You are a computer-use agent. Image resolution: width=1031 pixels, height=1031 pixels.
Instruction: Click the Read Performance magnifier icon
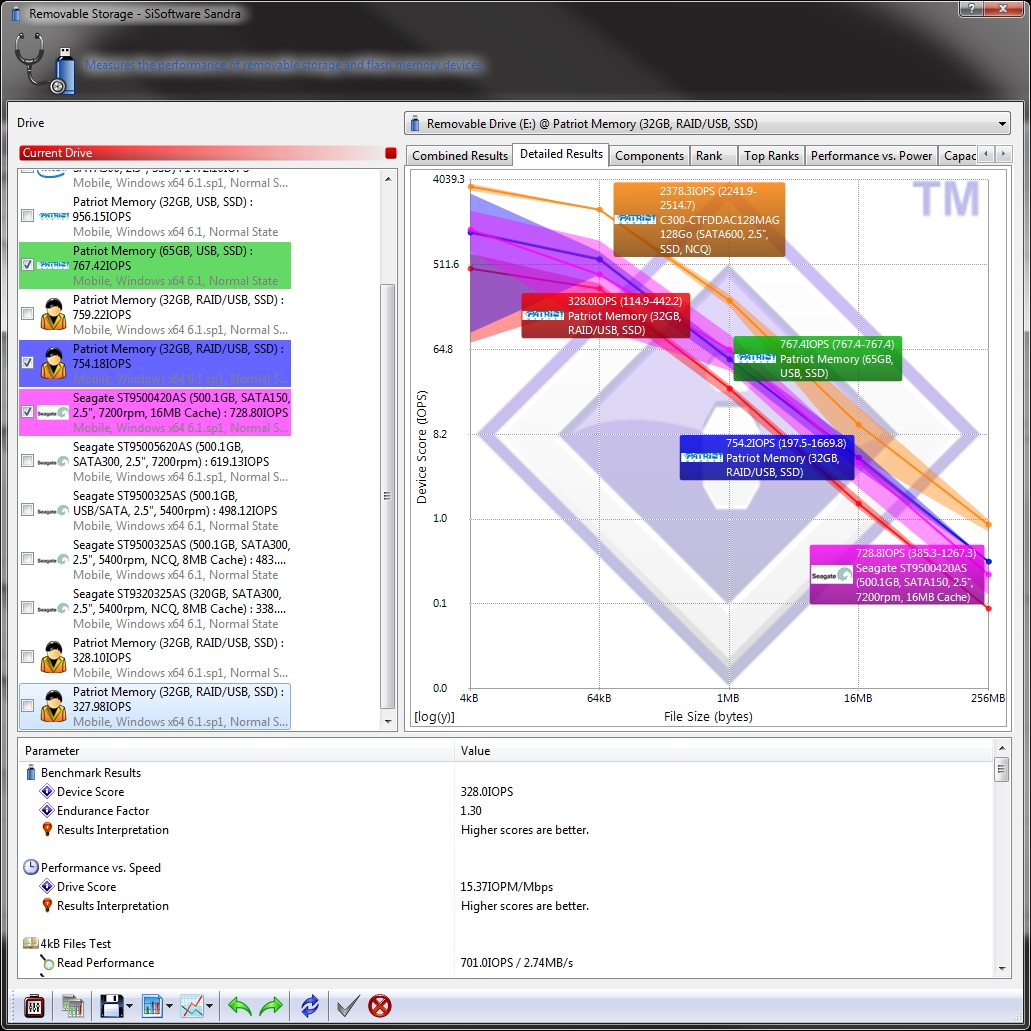pos(47,963)
